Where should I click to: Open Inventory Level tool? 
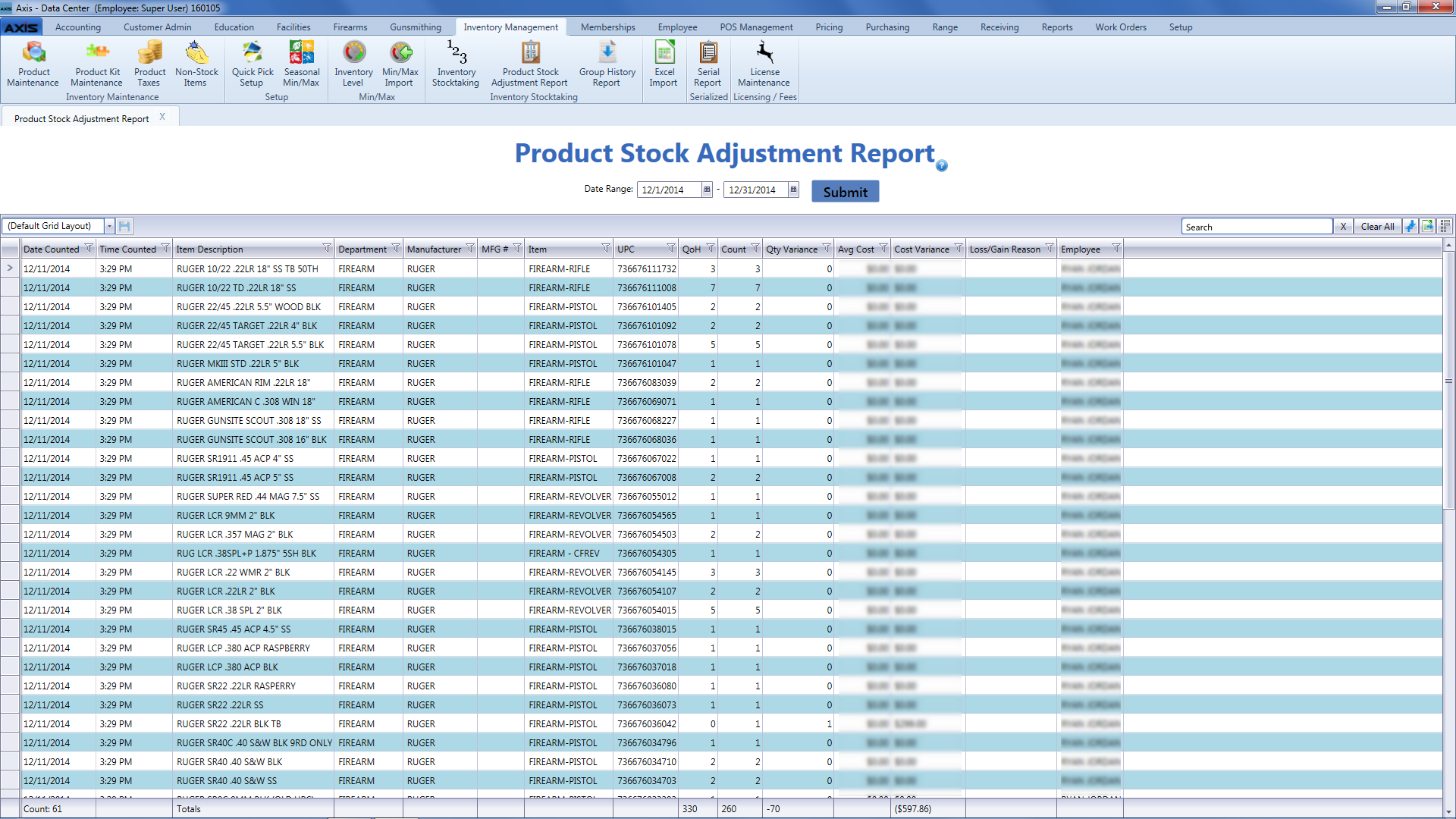pyautogui.click(x=353, y=64)
